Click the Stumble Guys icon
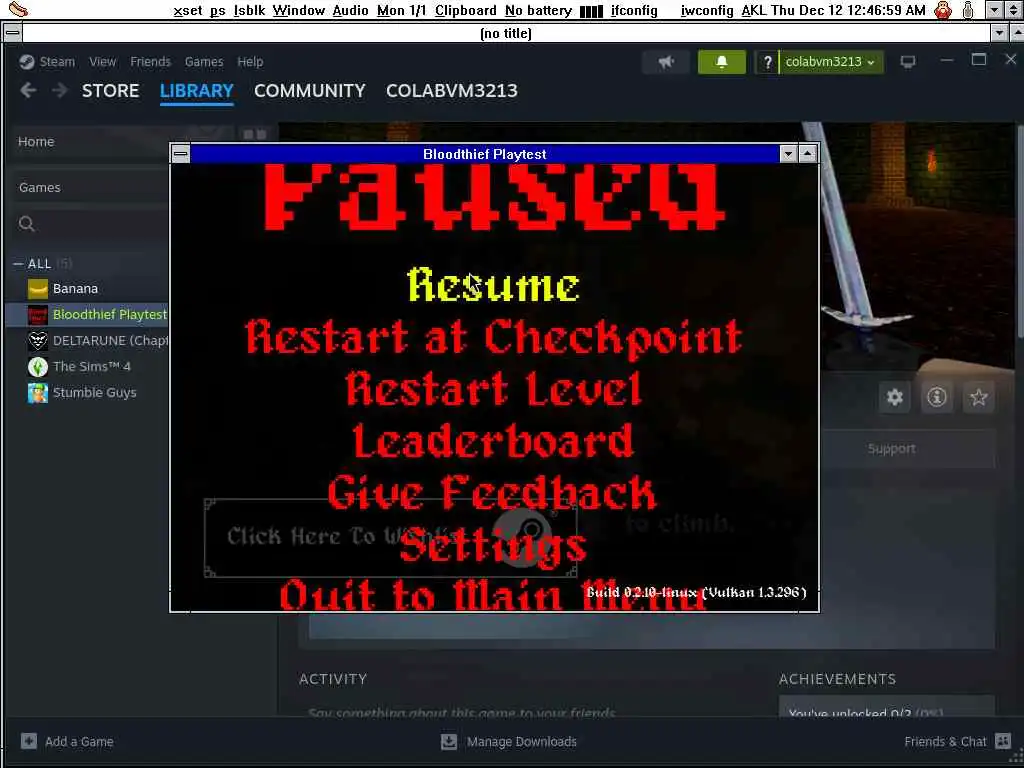Screen dimensions: 1024x768 (38, 392)
